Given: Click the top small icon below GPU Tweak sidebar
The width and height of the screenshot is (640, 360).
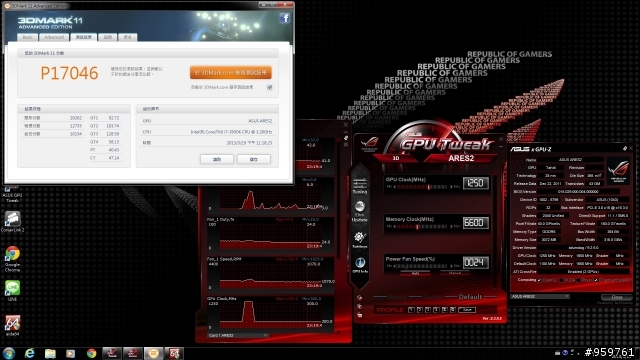Looking at the screenshot, I should [x=359, y=298].
